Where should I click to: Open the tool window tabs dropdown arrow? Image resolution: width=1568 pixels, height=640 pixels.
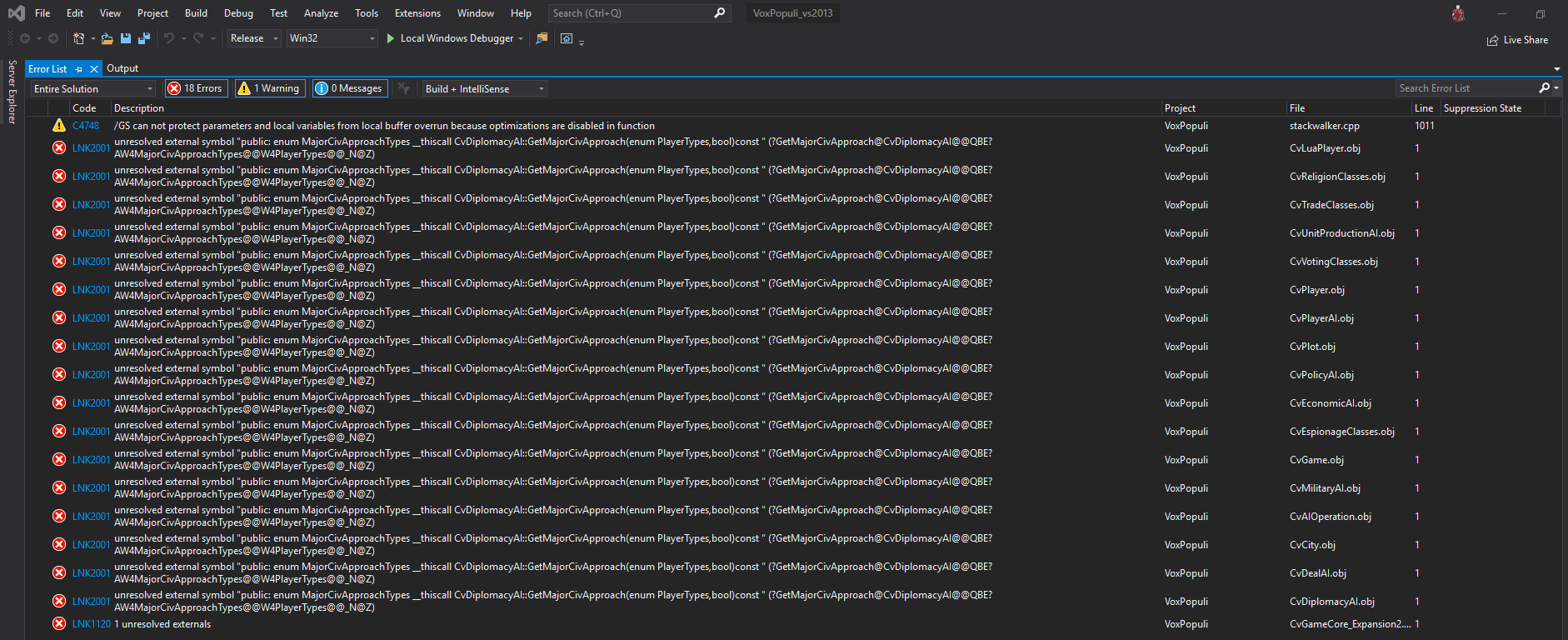1556,69
